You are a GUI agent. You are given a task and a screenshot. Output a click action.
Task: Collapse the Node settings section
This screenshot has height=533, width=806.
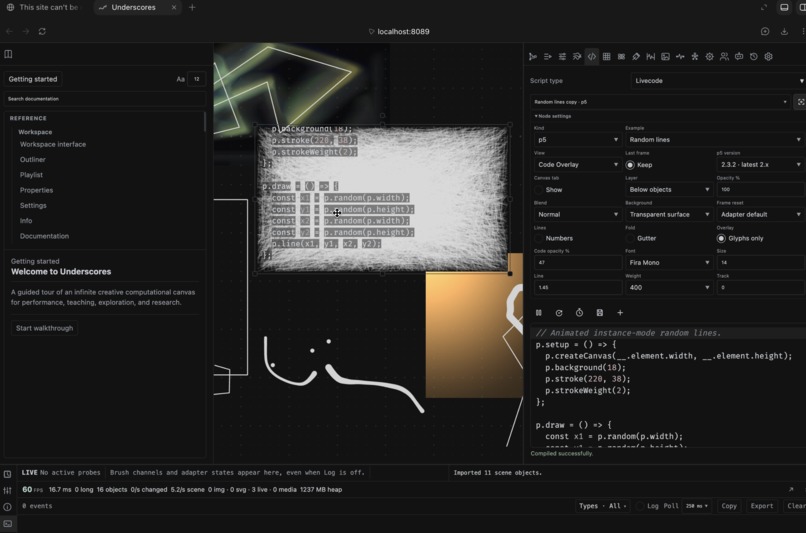coord(553,116)
